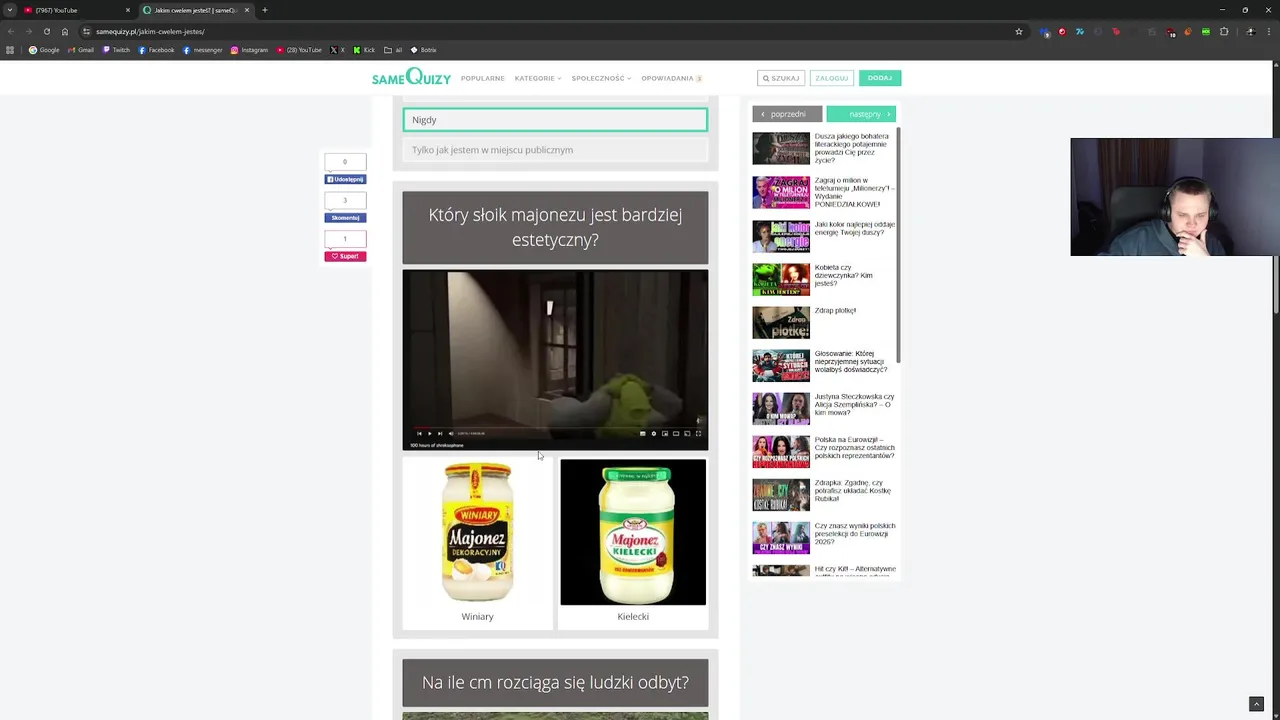Expand the Społeczność dropdown menu
Image resolution: width=1280 pixels, height=720 pixels.
601,78
